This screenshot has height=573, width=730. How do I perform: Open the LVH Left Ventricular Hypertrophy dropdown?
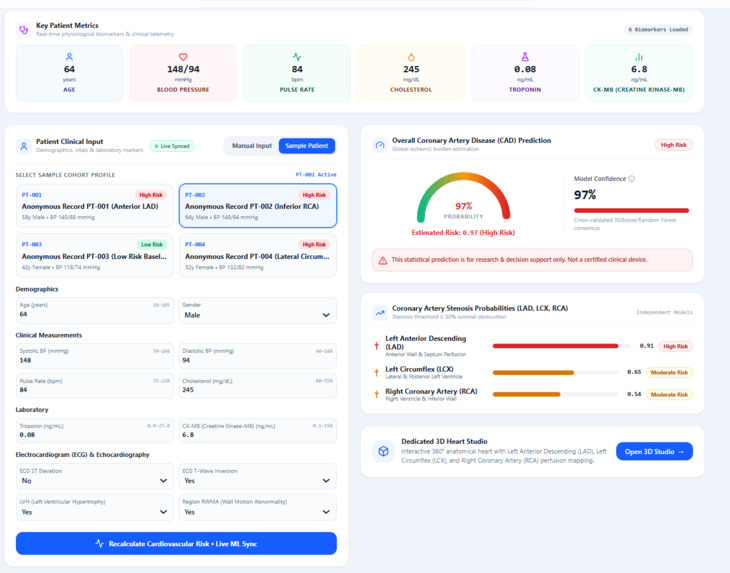coord(95,507)
